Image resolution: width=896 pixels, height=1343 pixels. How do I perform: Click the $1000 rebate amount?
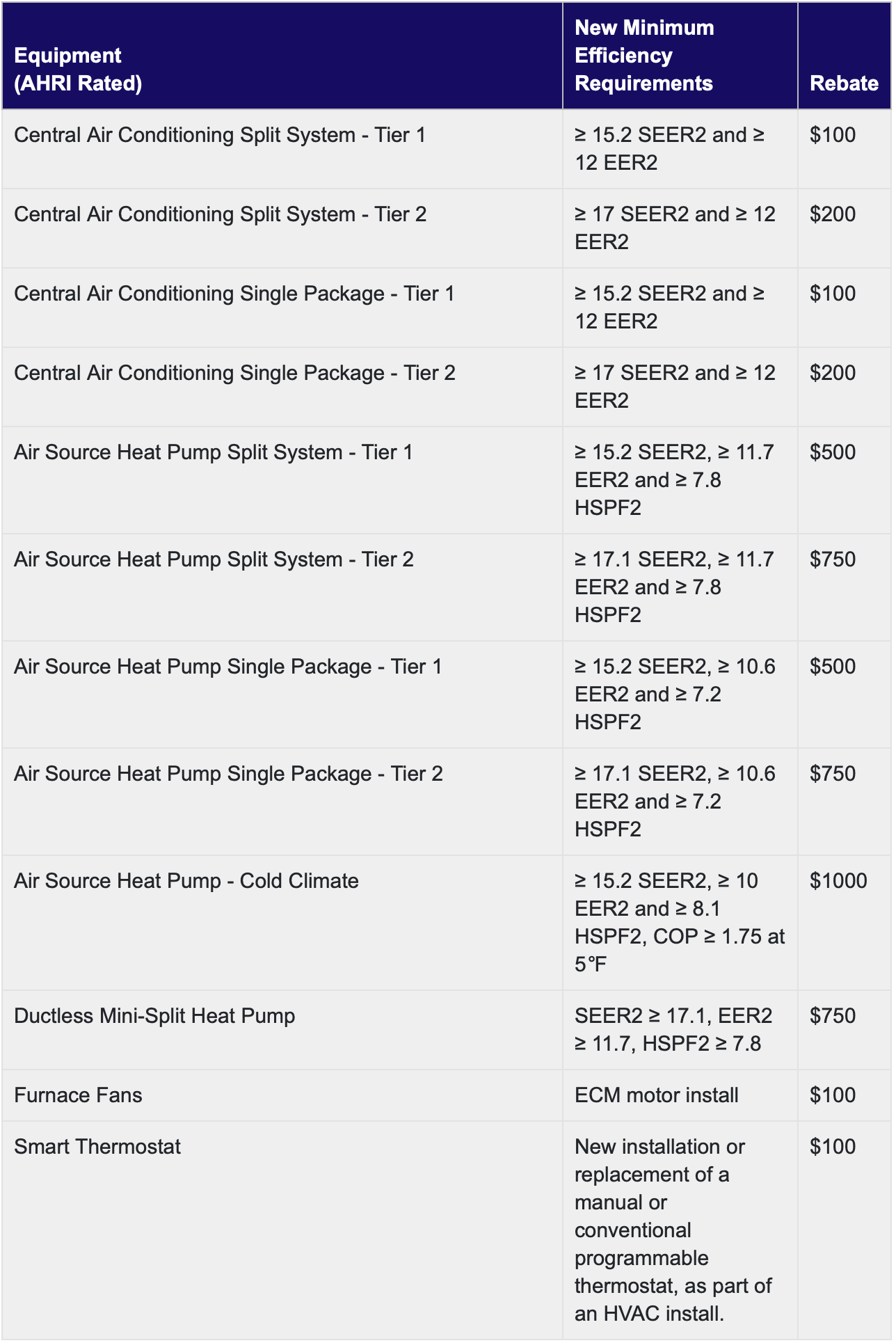pyautogui.click(x=838, y=881)
